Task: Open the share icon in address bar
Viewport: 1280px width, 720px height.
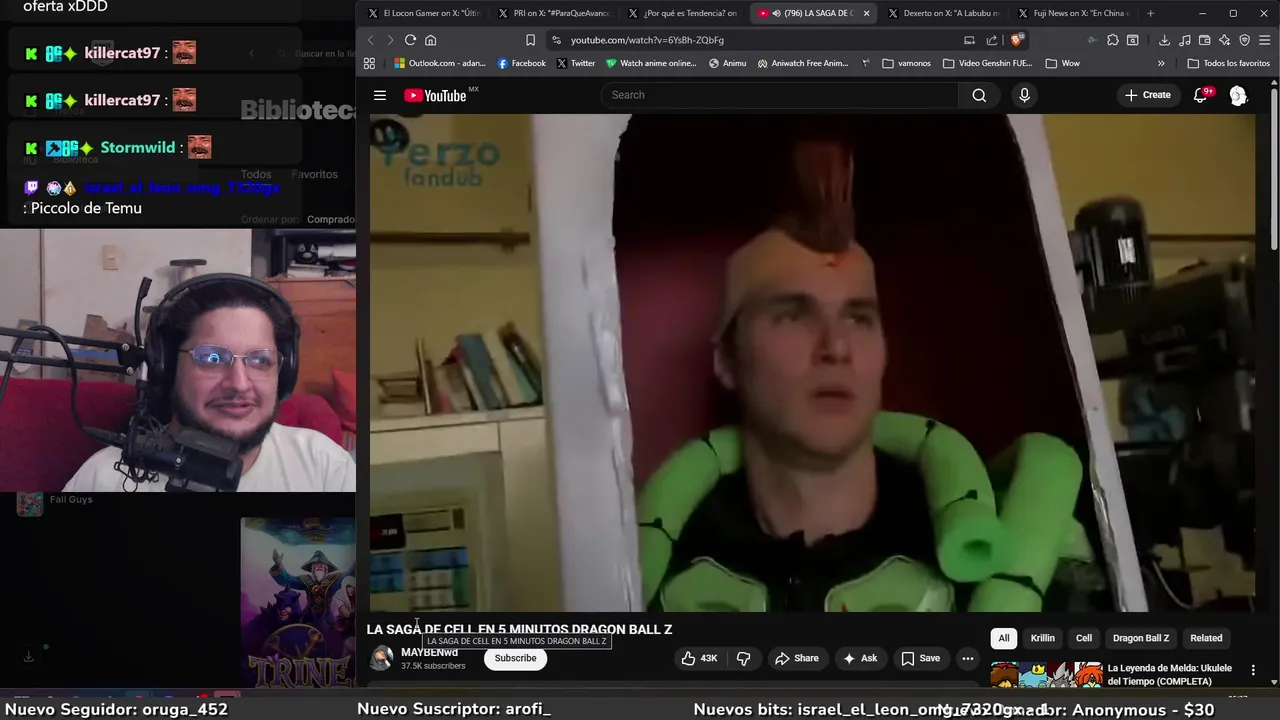Action: [992, 40]
